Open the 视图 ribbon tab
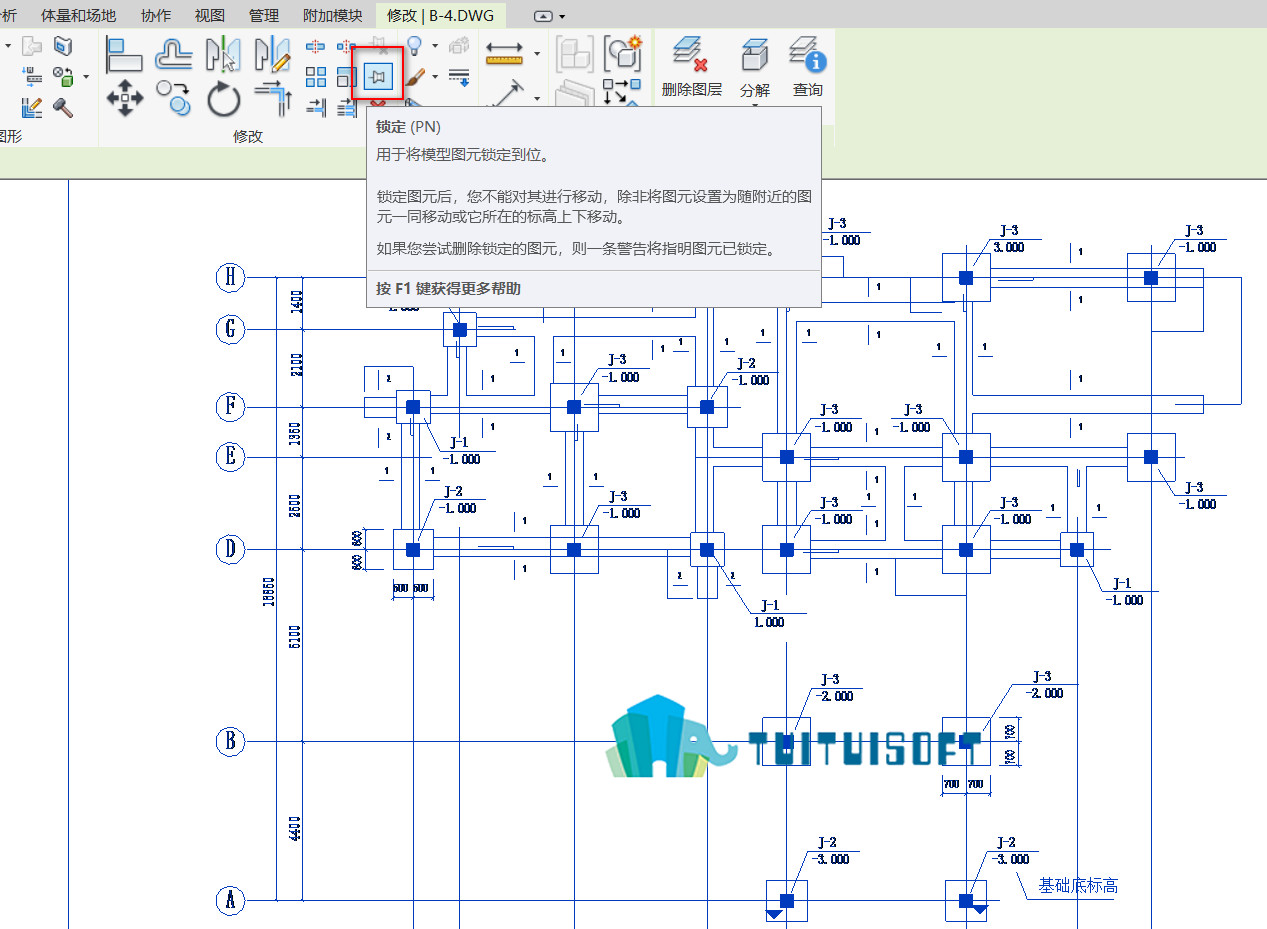1267x929 pixels. [210, 16]
